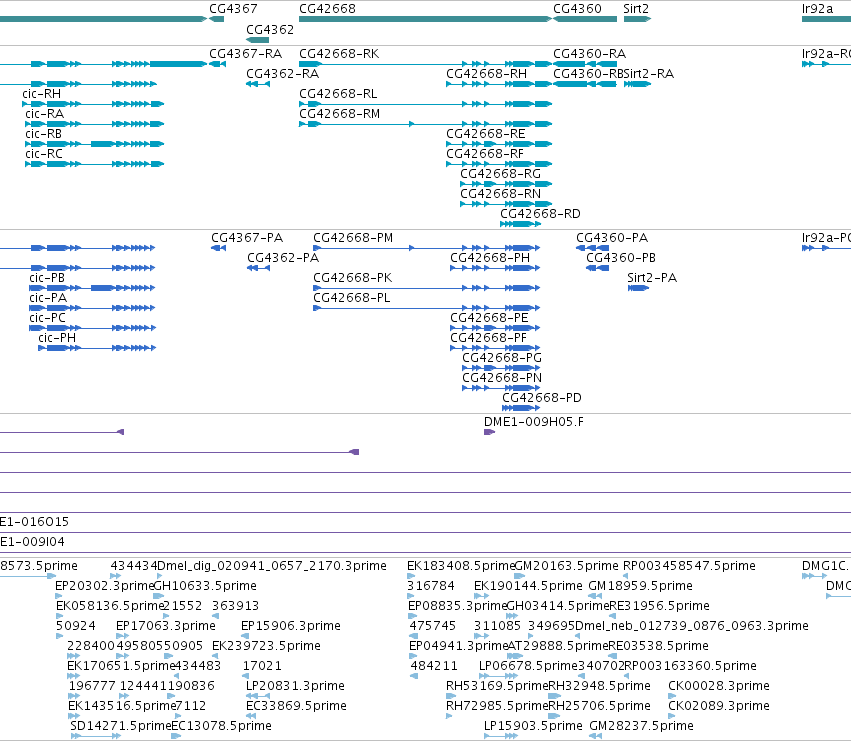The width and height of the screenshot is (851, 741).
Task: Select protein cic-PH
Action: coord(57,339)
